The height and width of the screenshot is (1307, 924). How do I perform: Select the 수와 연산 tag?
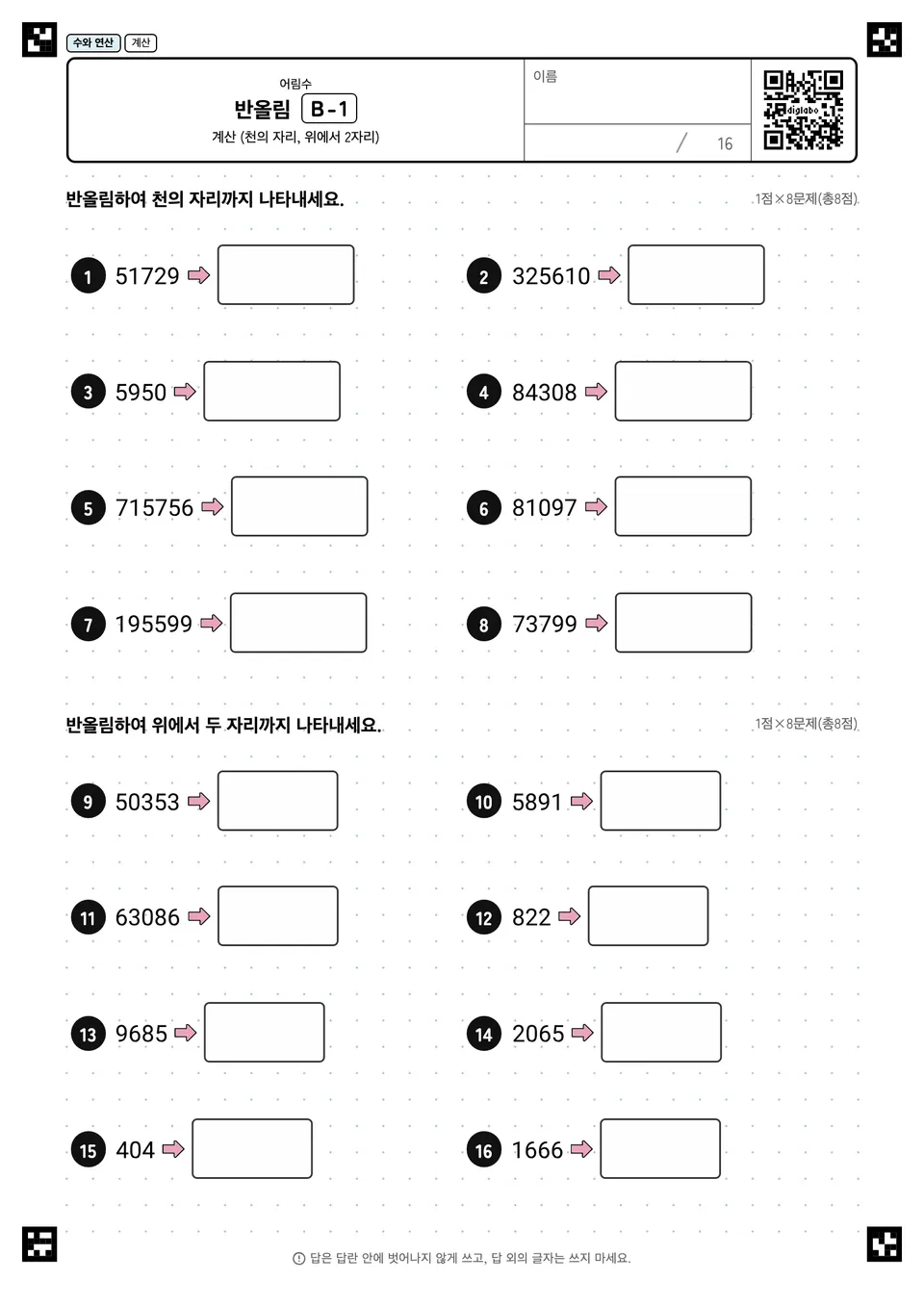(x=93, y=42)
